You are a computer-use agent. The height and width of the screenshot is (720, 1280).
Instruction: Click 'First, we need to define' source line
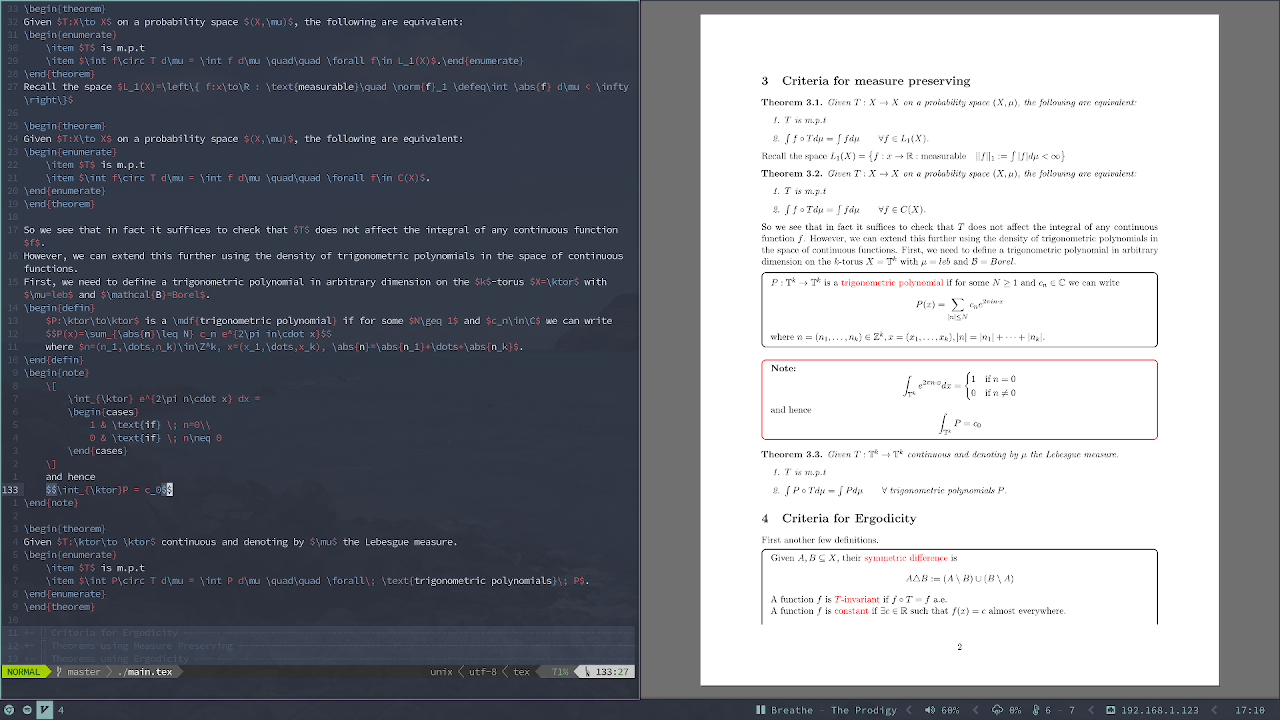[315, 288]
